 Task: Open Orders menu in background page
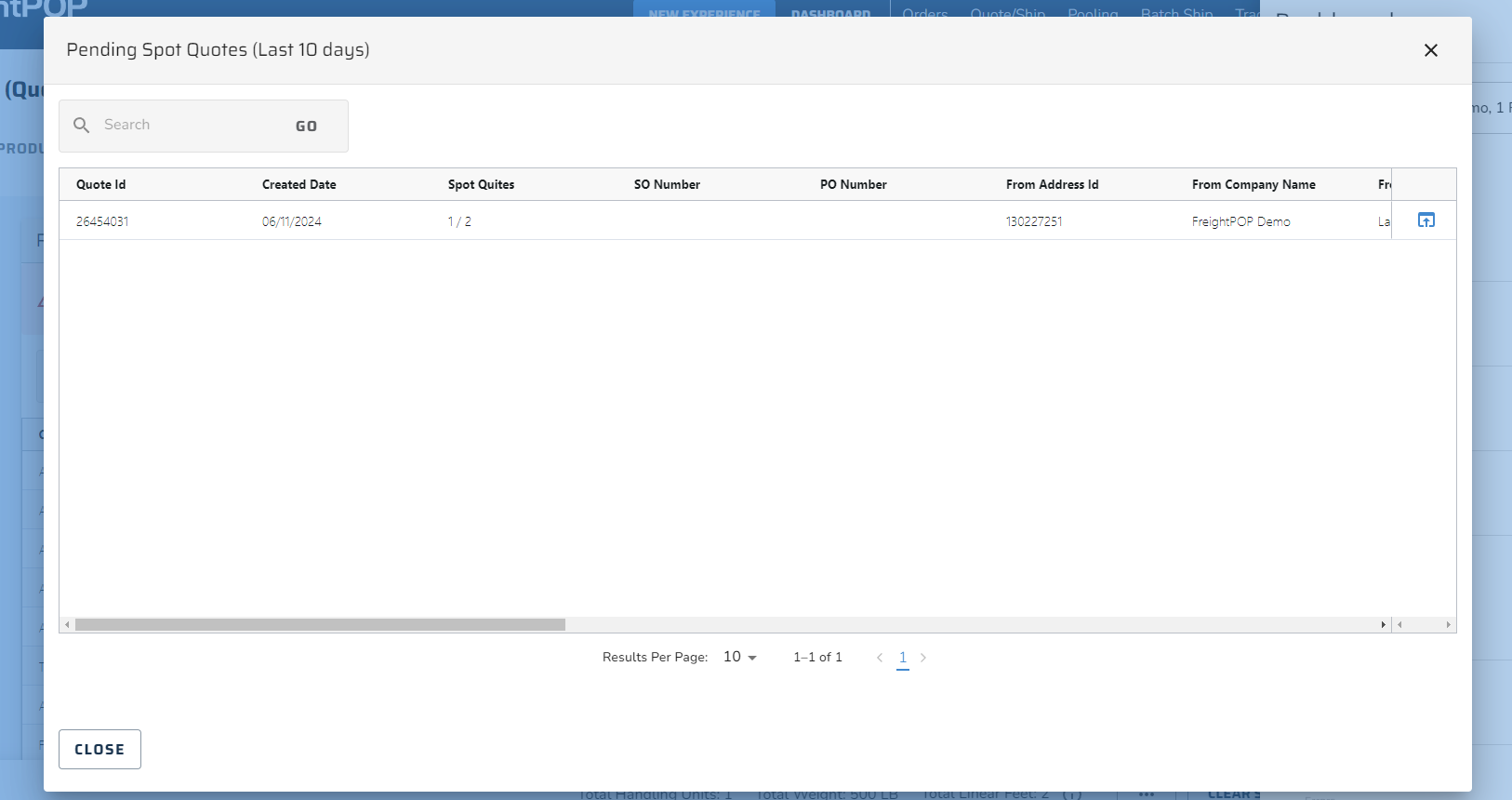coord(924,11)
